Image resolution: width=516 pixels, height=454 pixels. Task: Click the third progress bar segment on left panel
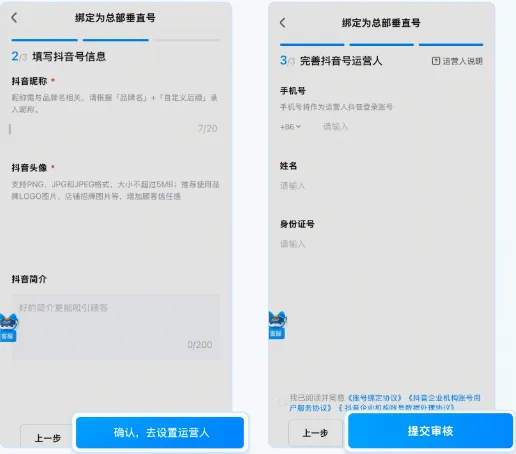tap(187, 40)
